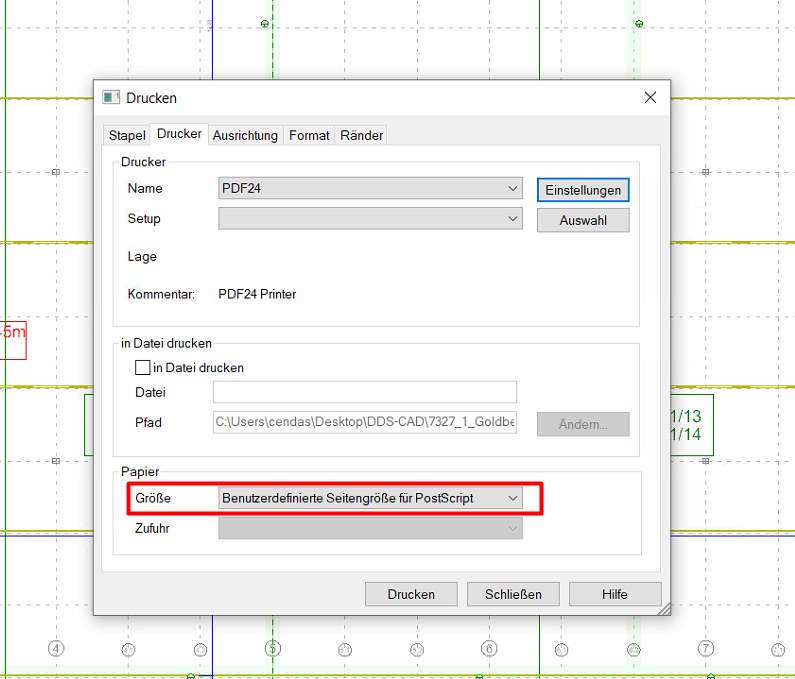Click the 'Papier' group label
The image size is (795, 679).
pyautogui.click(x=140, y=472)
